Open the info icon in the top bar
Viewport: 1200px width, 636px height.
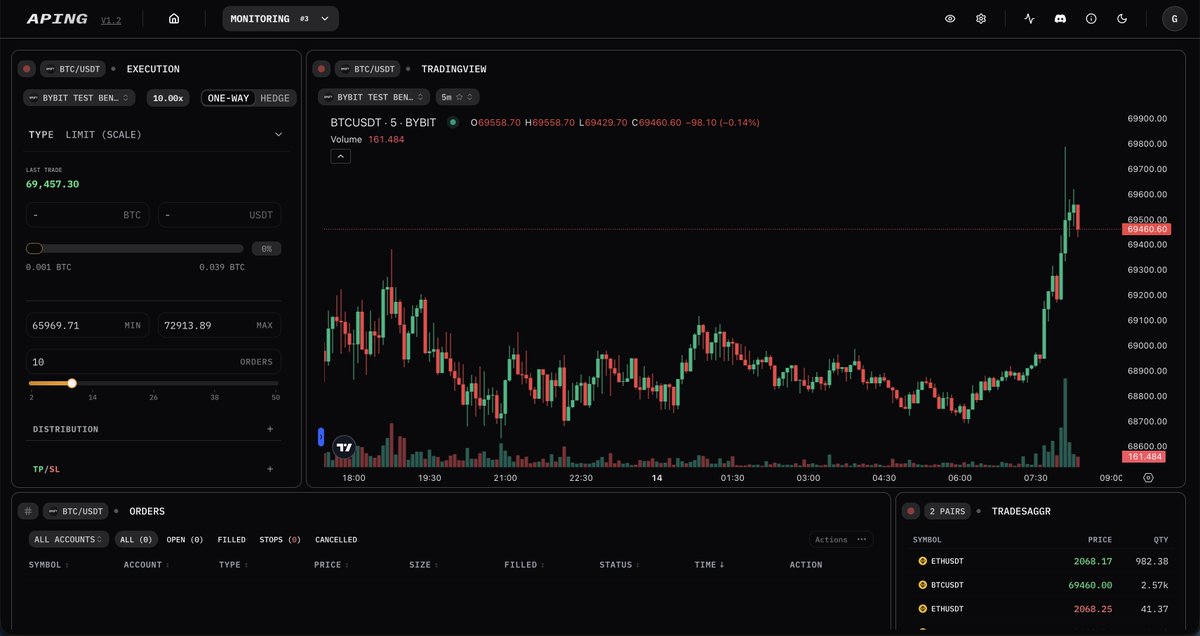tap(1091, 18)
